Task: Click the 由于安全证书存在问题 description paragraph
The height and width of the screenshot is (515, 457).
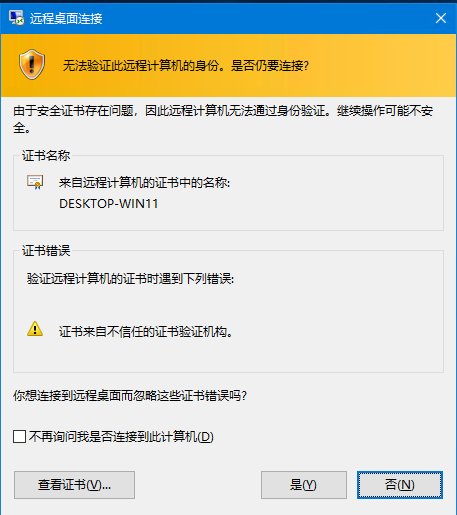Action: [223, 119]
